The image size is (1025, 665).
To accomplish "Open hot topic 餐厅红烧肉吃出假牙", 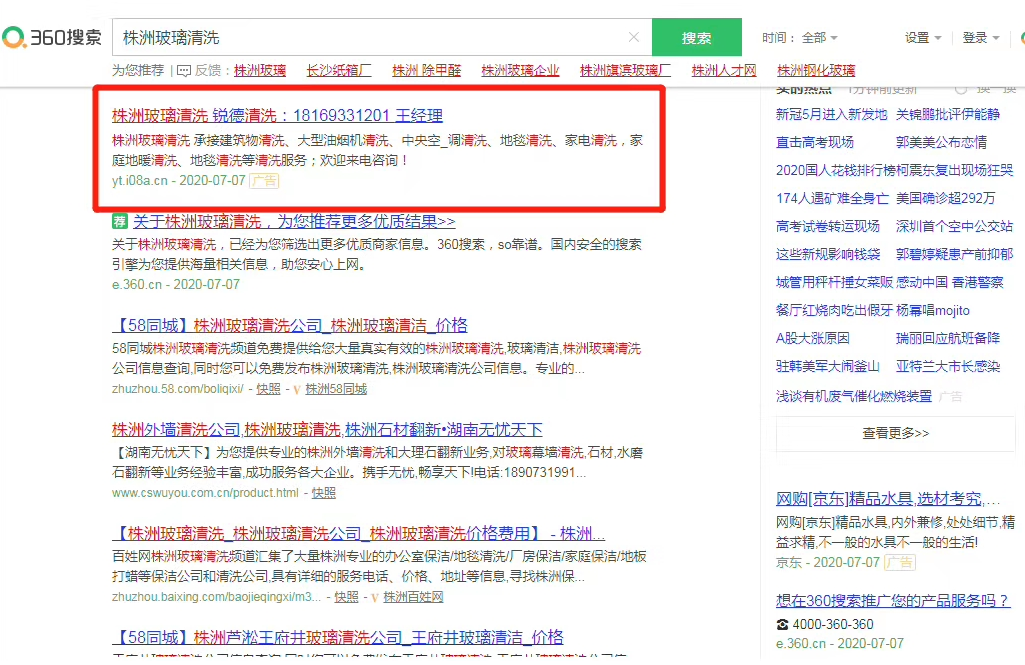I will pos(834,310).
